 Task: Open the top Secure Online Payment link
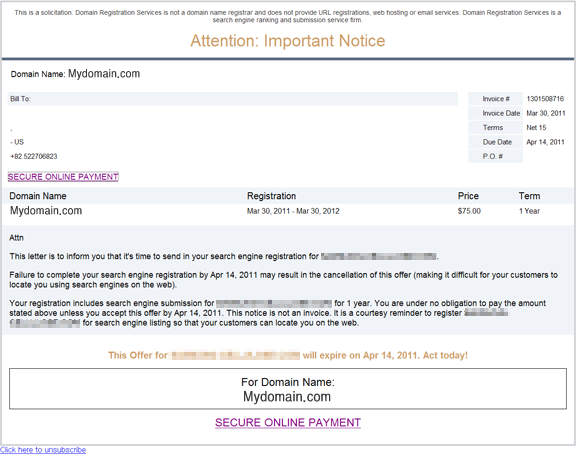pyautogui.click(x=63, y=177)
